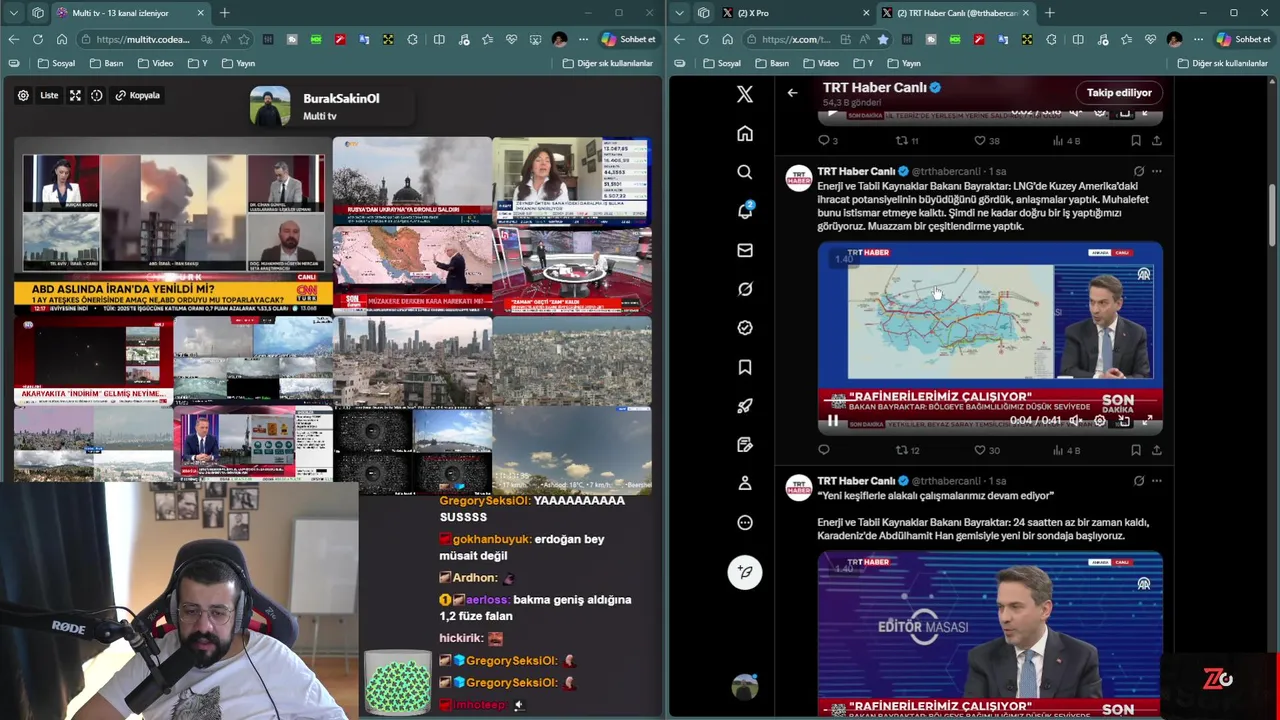Open X messages envelope
Viewport: 1280px width, 720px height.
(744, 250)
